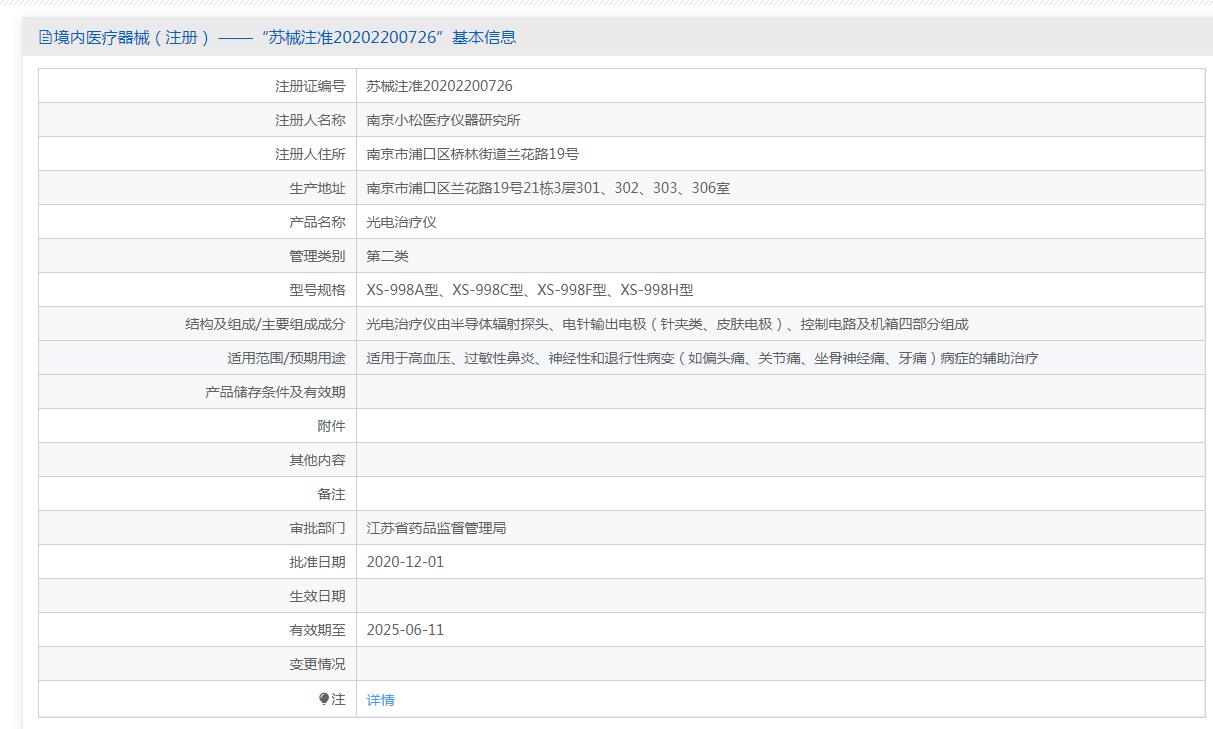The width and height of the screenshot is (1213, 729).
Task: Click intended use text starting 适用于高血压
Action: (x=702, y=358)
